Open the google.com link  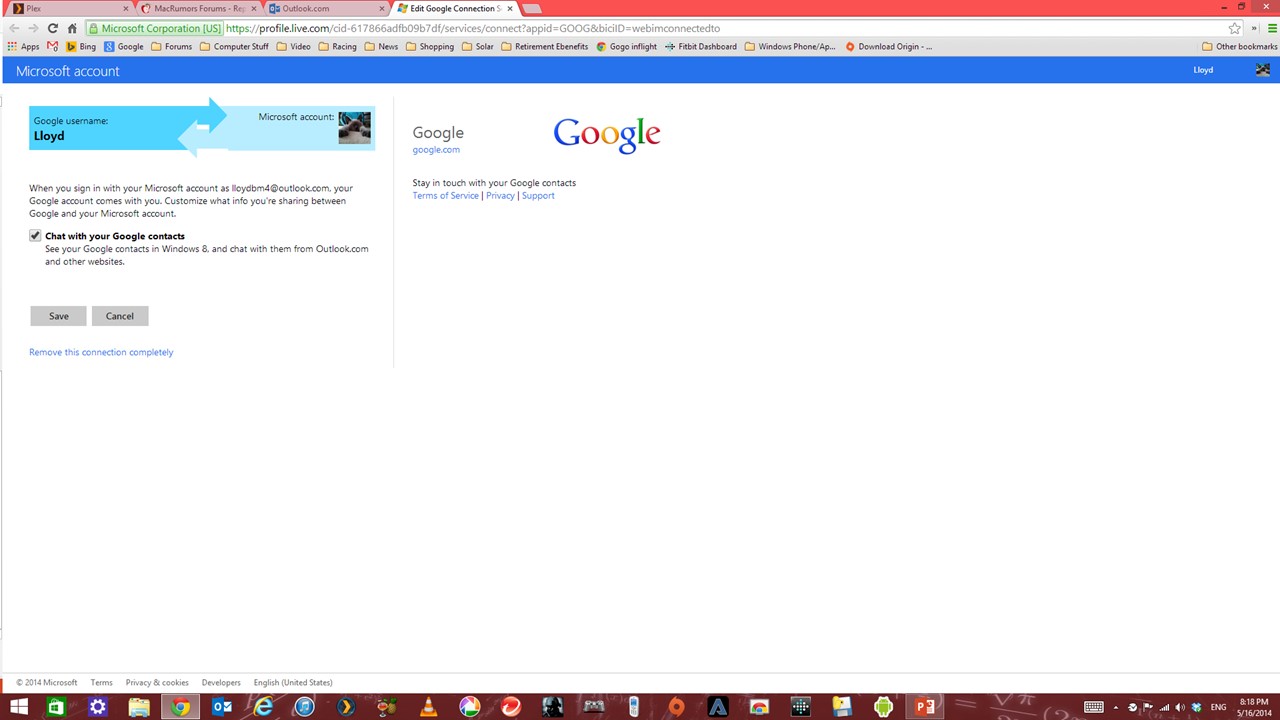click(436, 150)
